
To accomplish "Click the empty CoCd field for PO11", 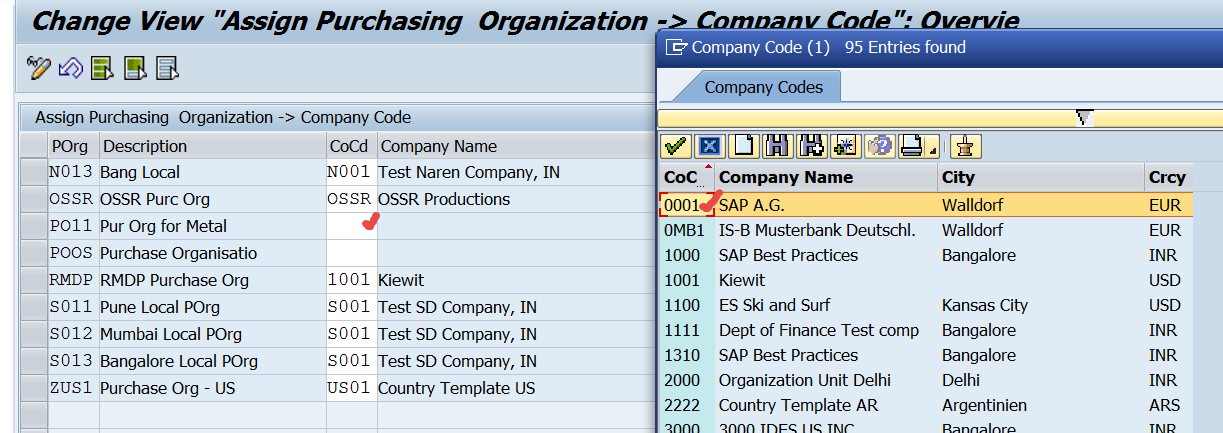I will (351, 226).
